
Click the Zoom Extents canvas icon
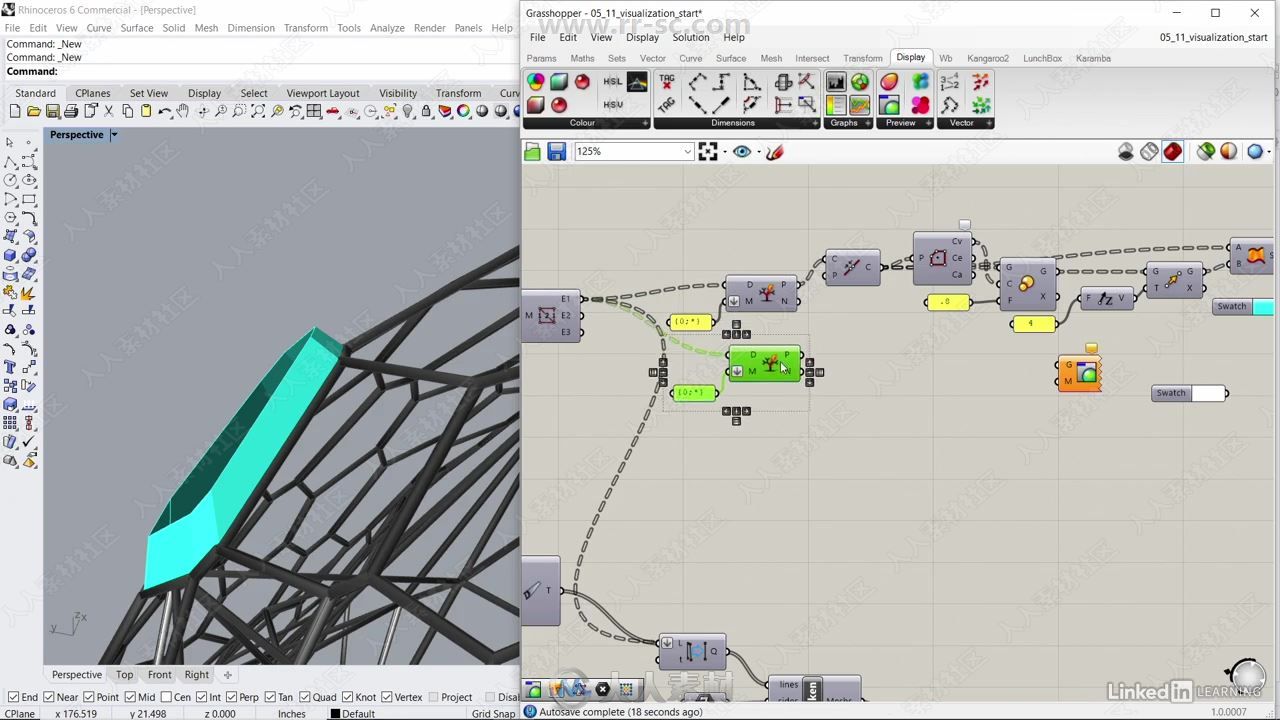[707, 152]
